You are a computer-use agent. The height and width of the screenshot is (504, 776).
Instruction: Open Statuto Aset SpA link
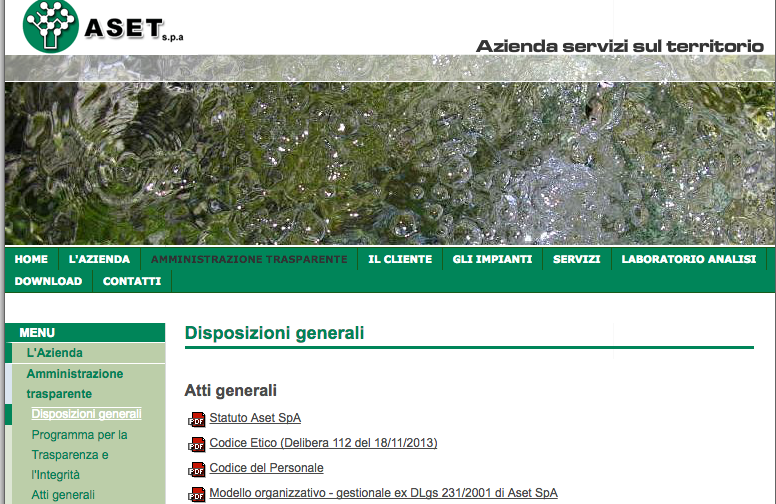(x=255, y=418)
